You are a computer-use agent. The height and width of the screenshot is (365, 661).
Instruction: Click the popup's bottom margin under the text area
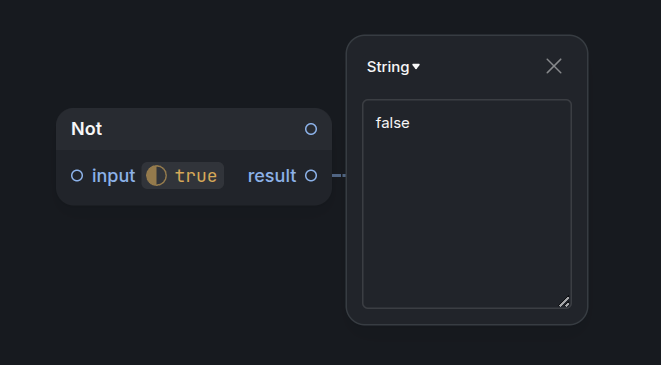pos(467,317)
